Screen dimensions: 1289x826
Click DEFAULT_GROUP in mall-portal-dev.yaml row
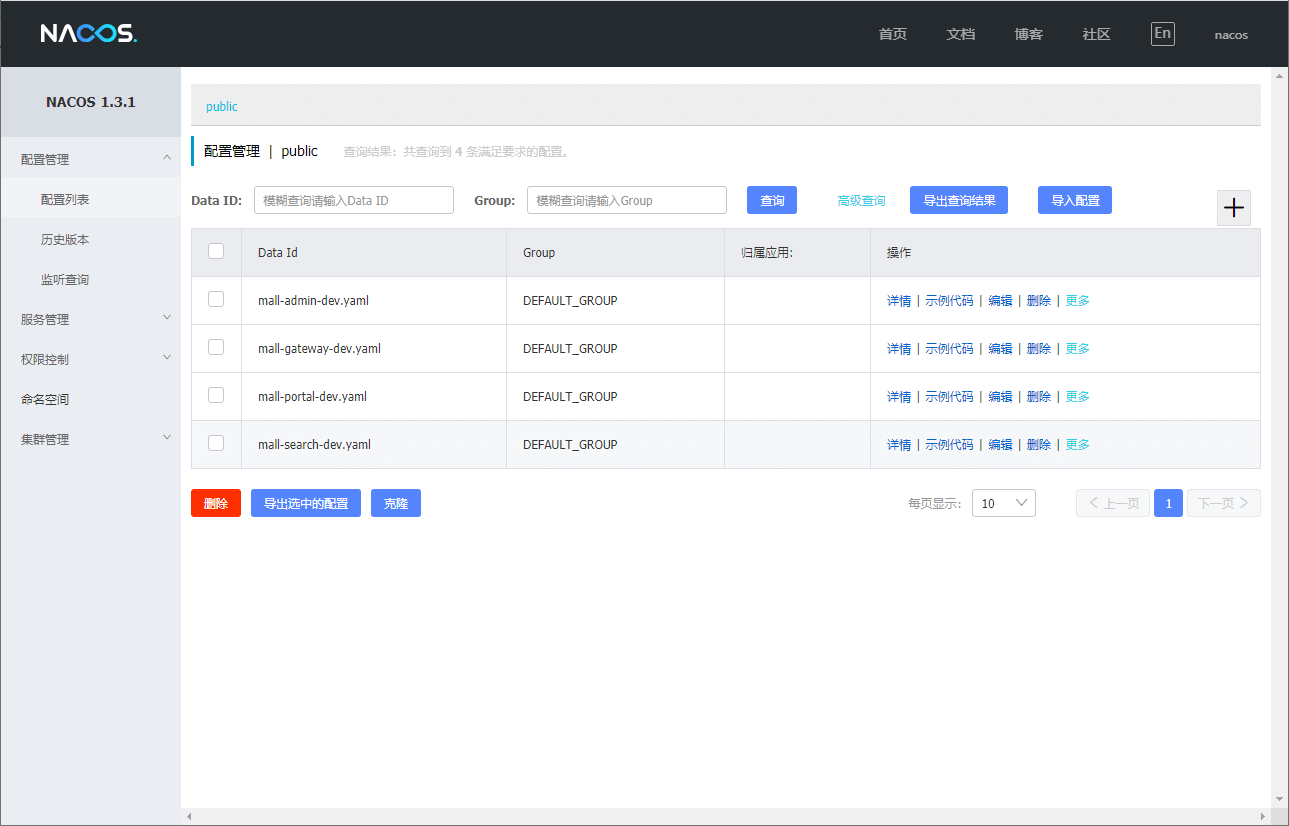tap(570, 397)
